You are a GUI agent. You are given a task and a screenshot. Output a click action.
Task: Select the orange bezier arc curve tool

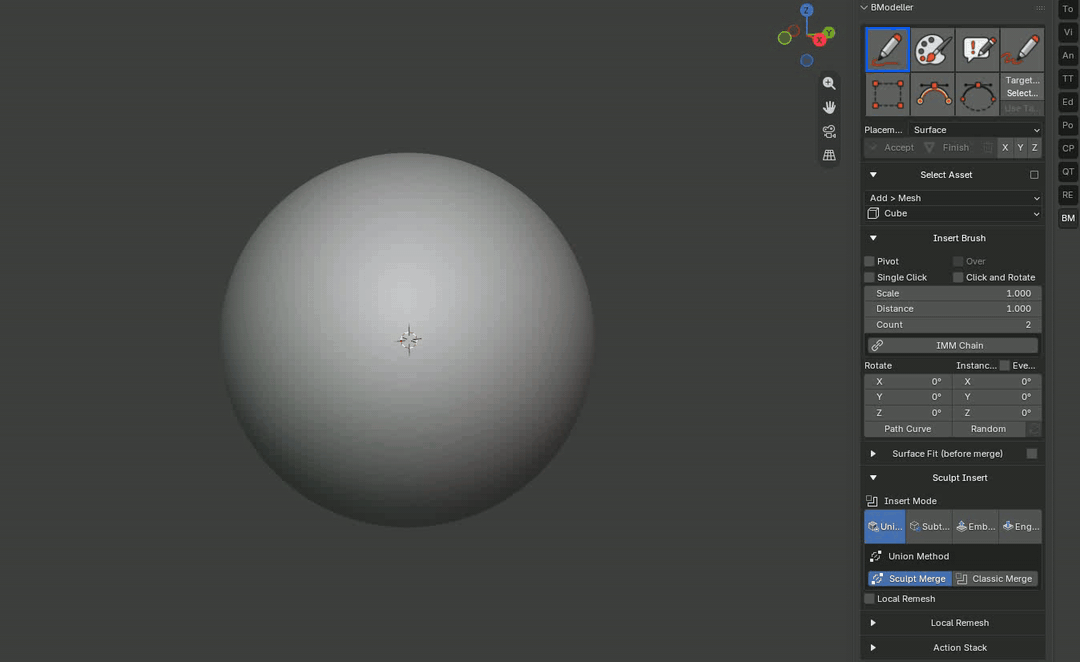(x=932, y=94)
